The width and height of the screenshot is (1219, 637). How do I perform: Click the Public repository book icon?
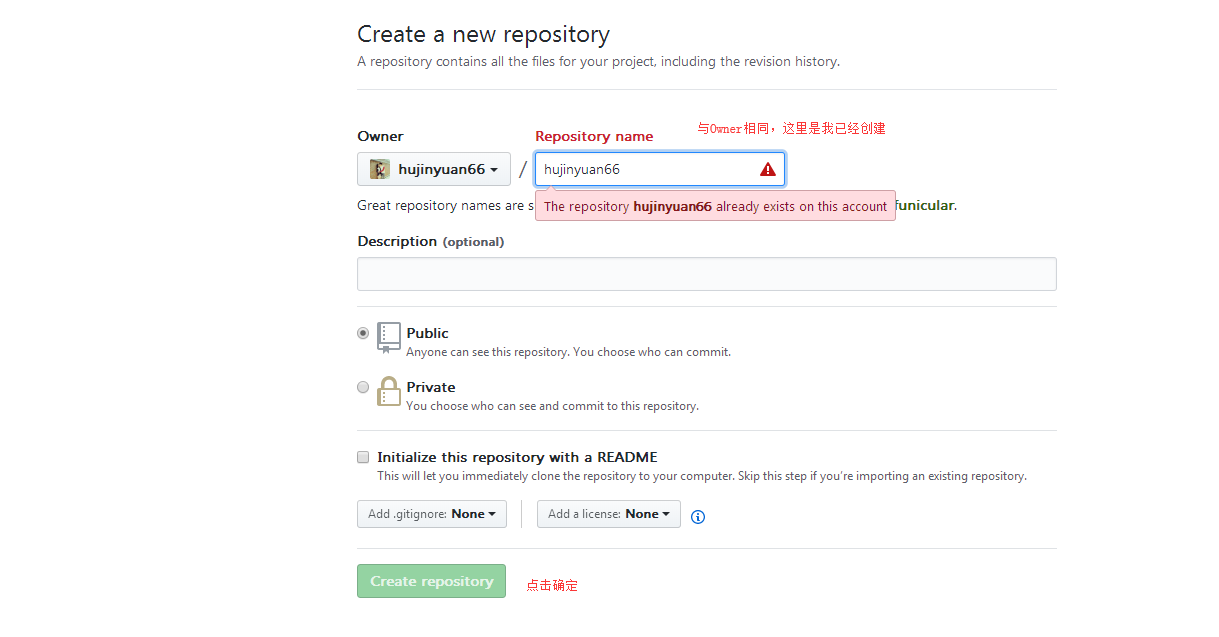click(389, 337)
